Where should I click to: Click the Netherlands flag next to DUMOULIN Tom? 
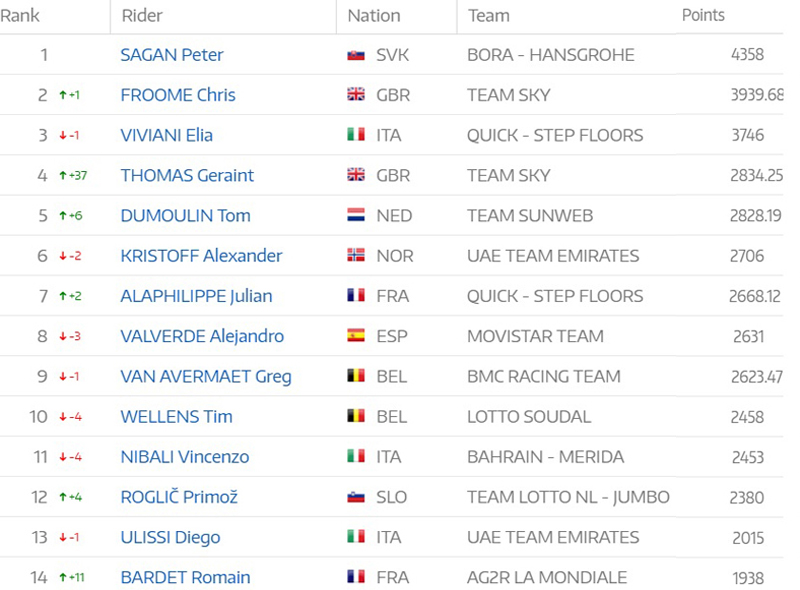point(355,216)
